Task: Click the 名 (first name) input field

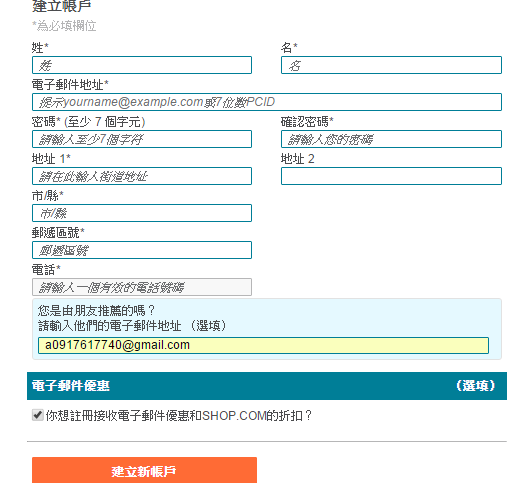Action: pos(391,65)
